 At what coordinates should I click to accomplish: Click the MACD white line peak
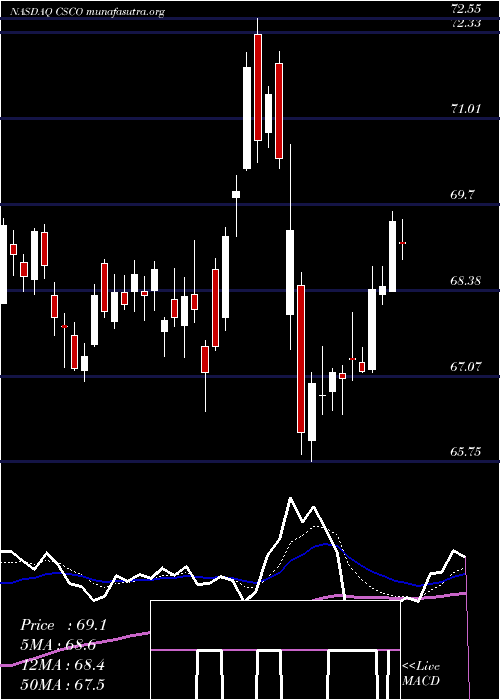[x=291, y=498]
